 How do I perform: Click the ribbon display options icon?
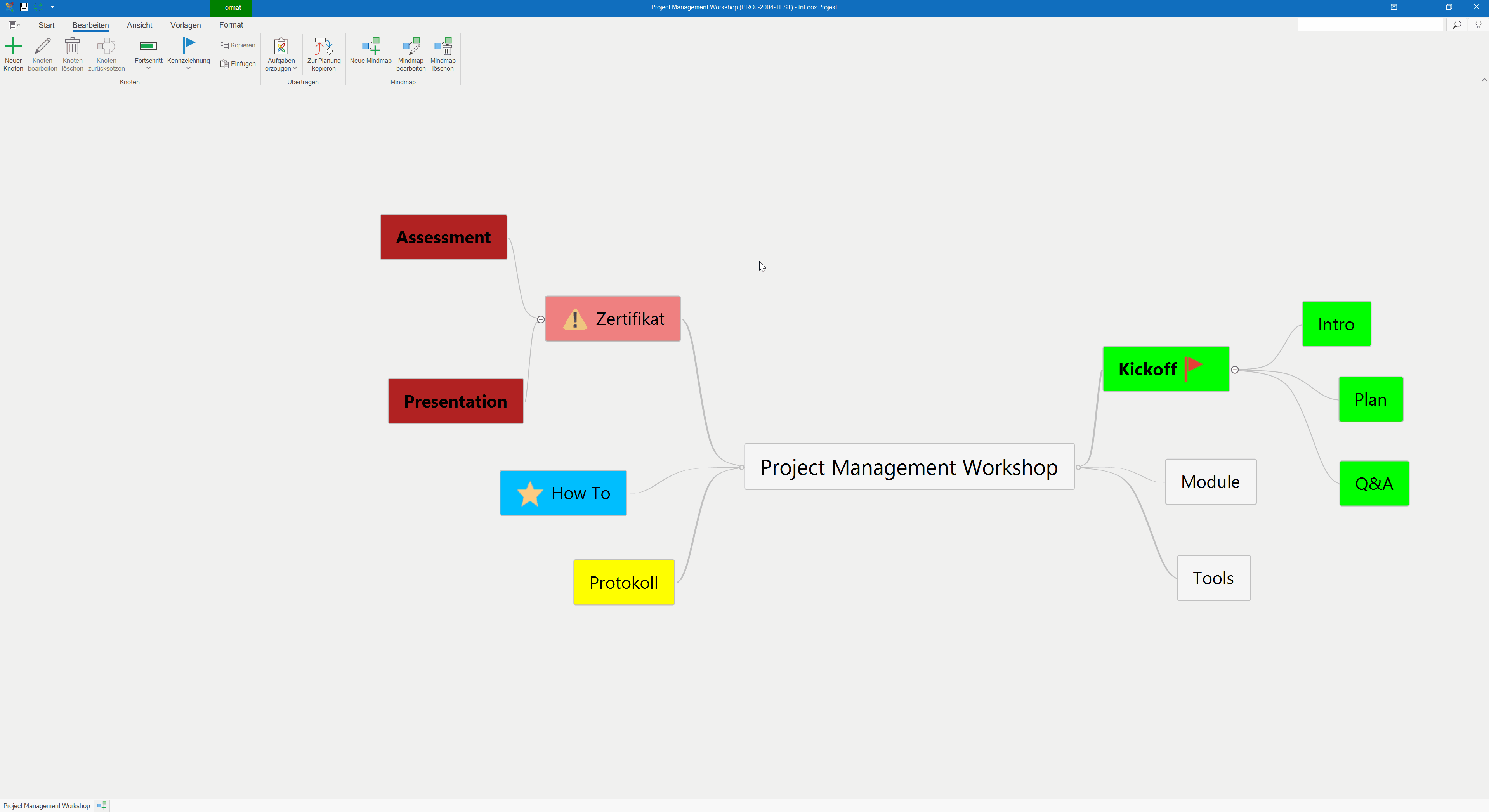[1394, 7]
